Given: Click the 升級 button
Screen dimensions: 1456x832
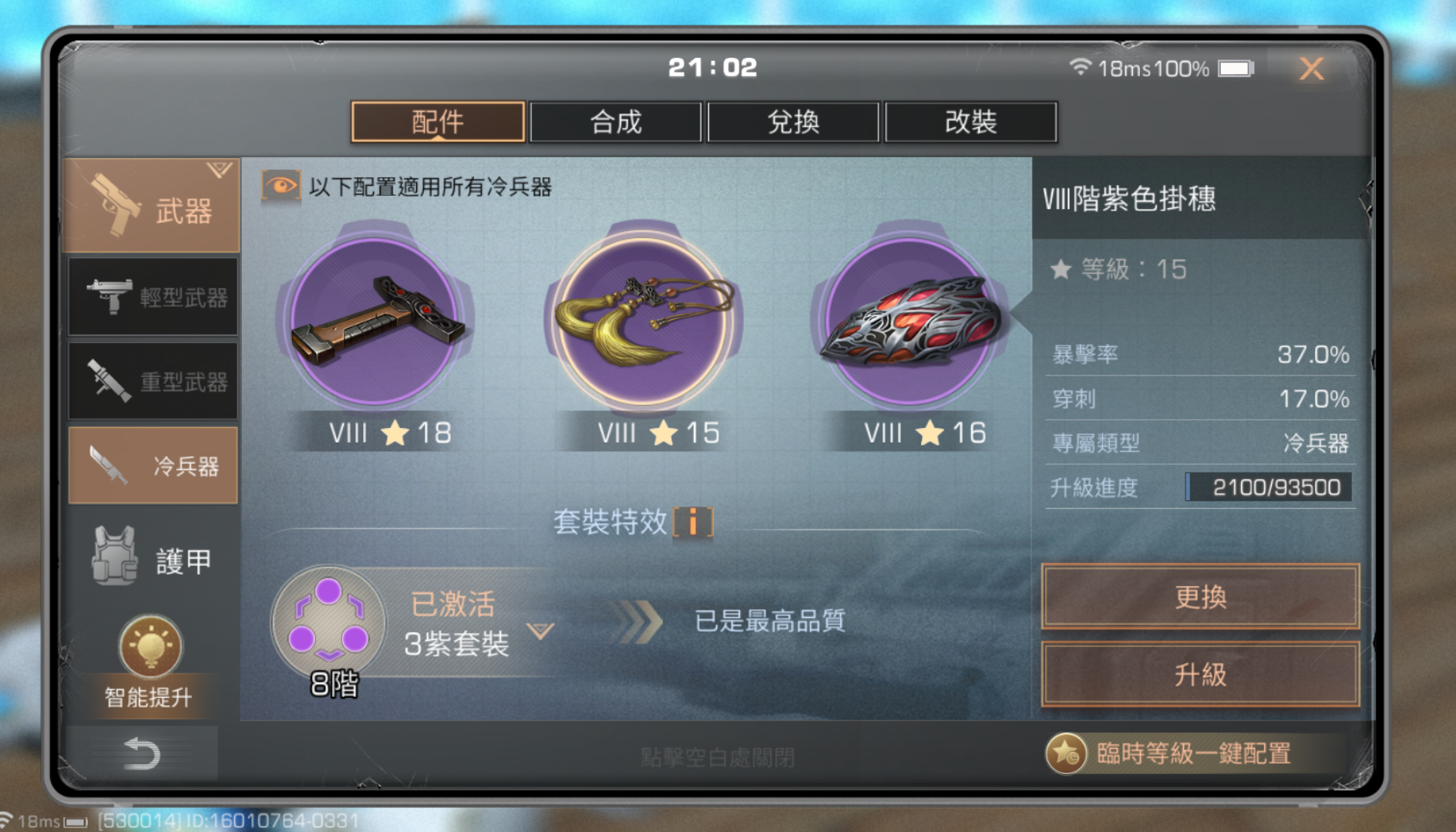Looking at the screenshot, I should click(x=1200, y=674).
